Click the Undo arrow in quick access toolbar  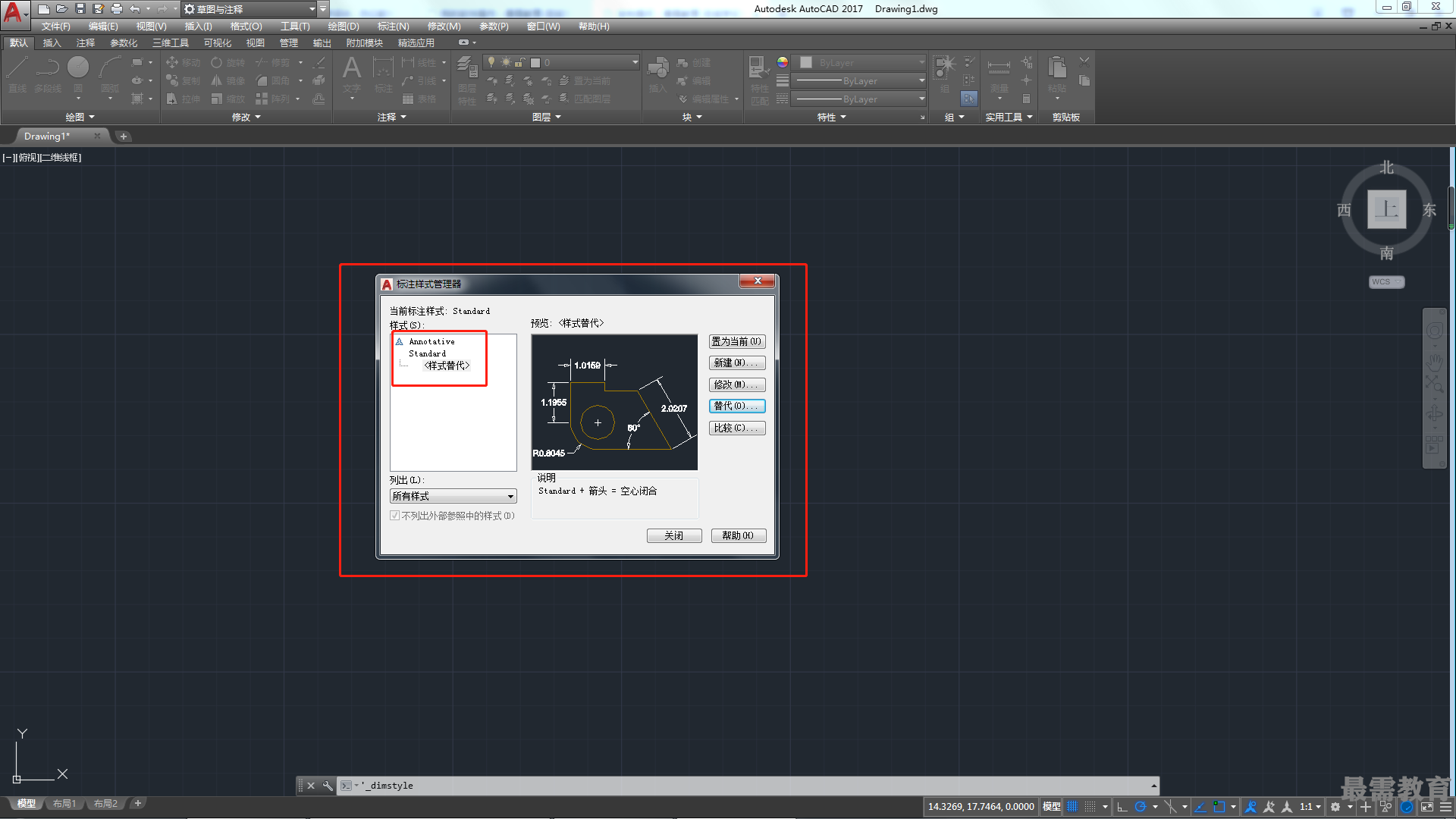tap(134, 8)
